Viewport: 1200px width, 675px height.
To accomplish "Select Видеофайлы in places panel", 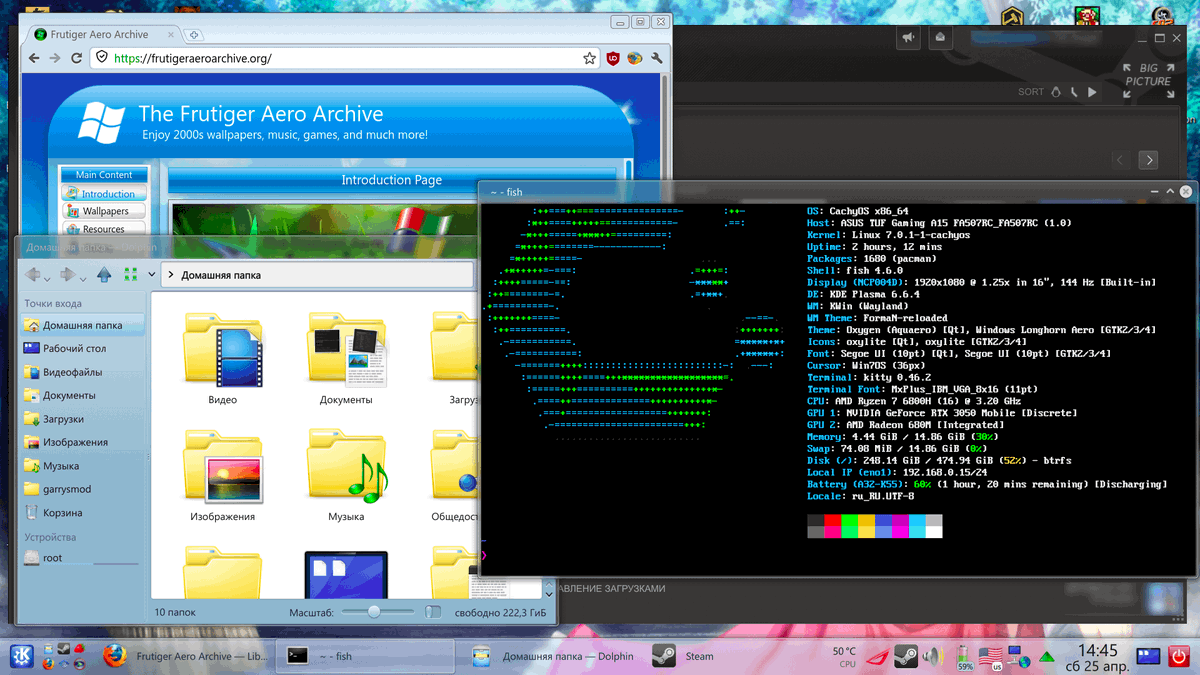I will (83, 372).
